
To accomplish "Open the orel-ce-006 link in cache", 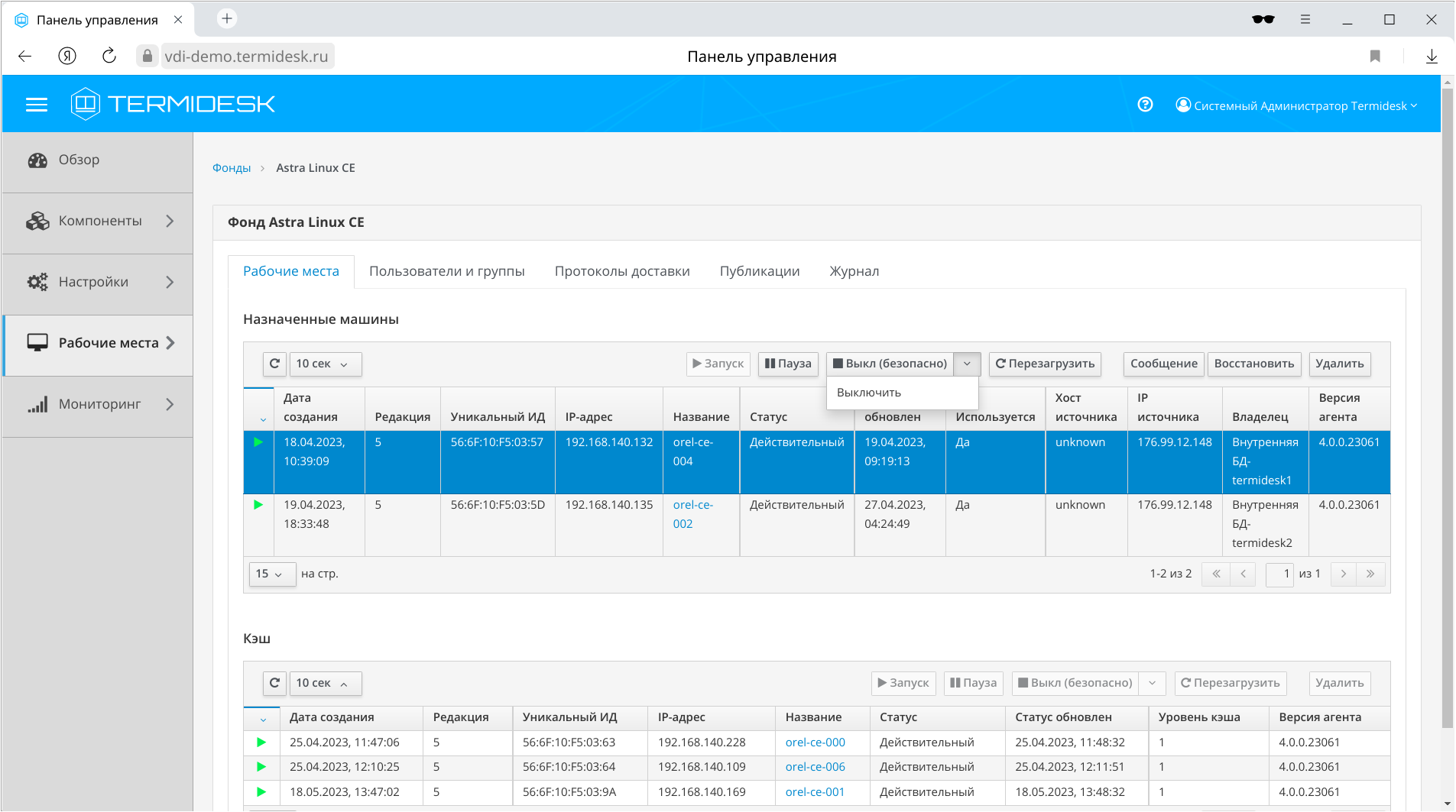I will 815,767.
